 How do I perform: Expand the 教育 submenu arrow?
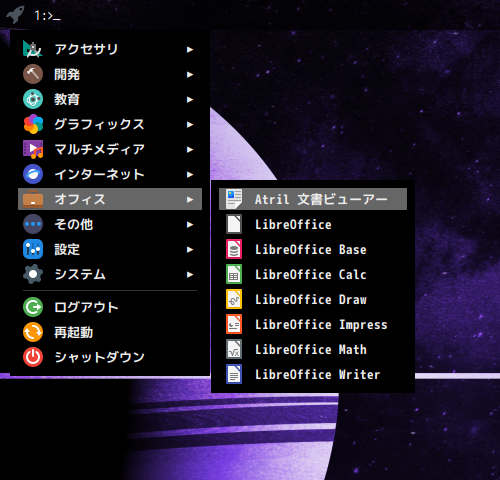point(190,100)
